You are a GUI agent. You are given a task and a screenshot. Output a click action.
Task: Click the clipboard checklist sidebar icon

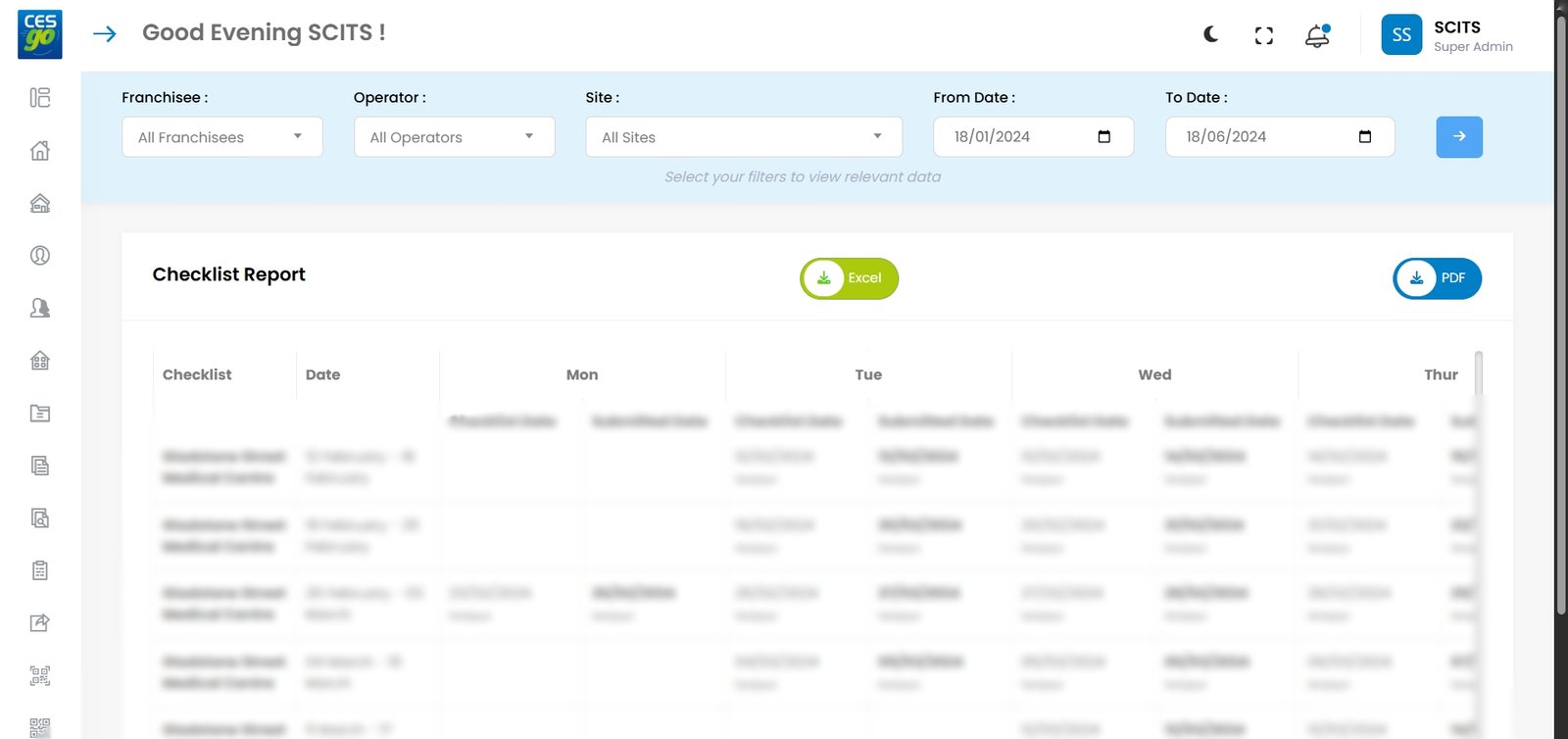pyautogui.click(x=40, y=570)
